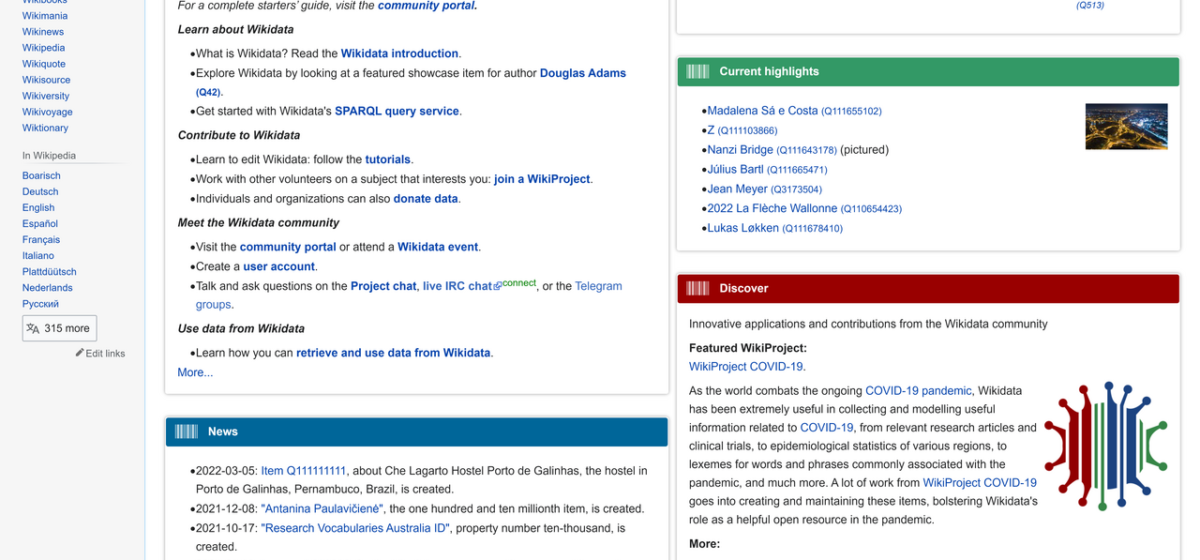1200x560 pixels.
Task: Select Nederlands language link
Action: [47, 288]
